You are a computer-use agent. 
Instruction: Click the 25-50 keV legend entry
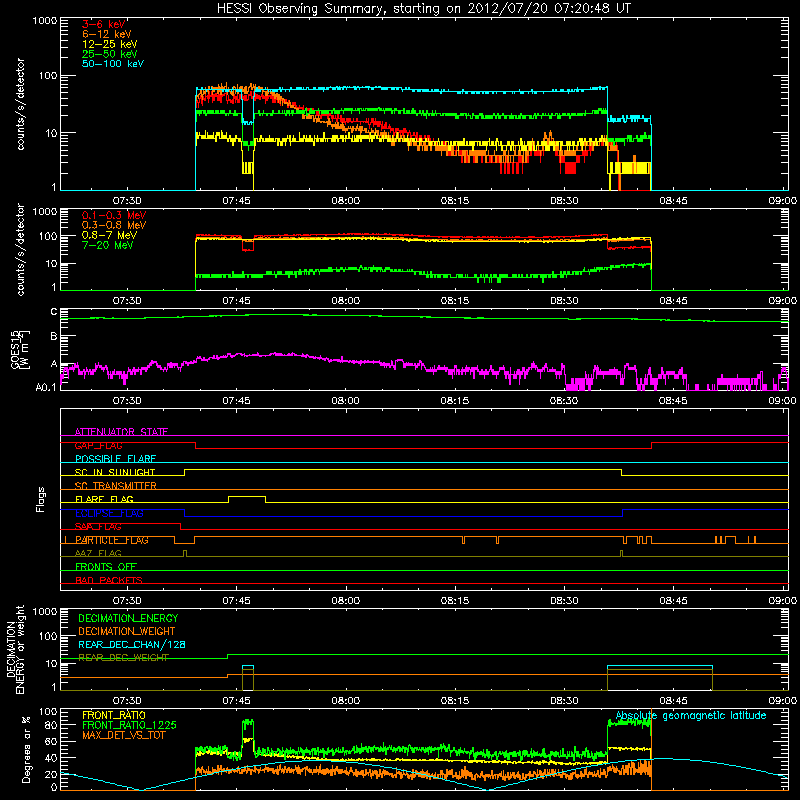tap(110, 54)
